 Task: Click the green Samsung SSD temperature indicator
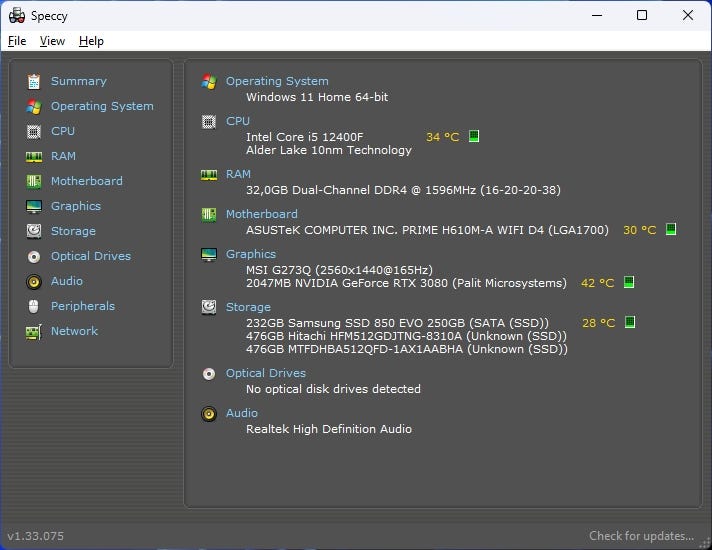pos(630,322)
